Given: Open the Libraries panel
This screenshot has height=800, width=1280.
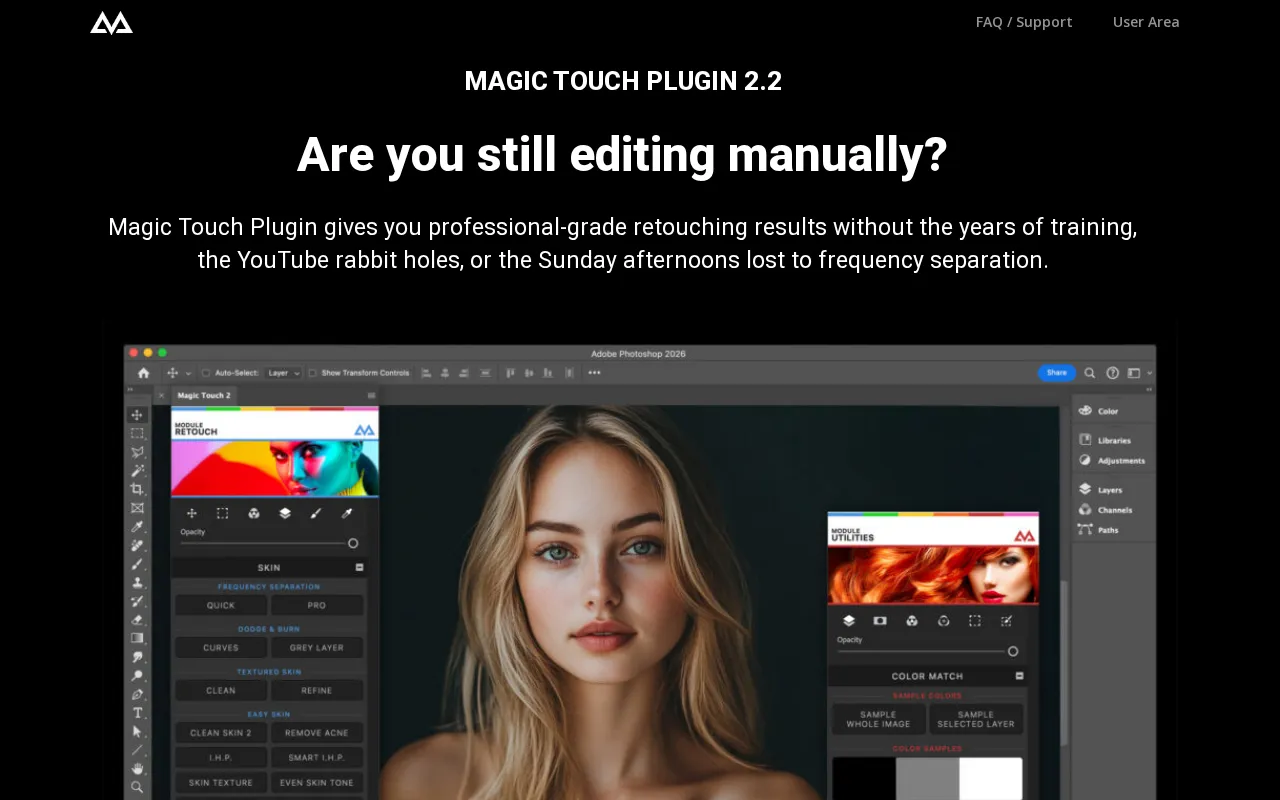Looking at the screenshot, I should point(1104,440).
